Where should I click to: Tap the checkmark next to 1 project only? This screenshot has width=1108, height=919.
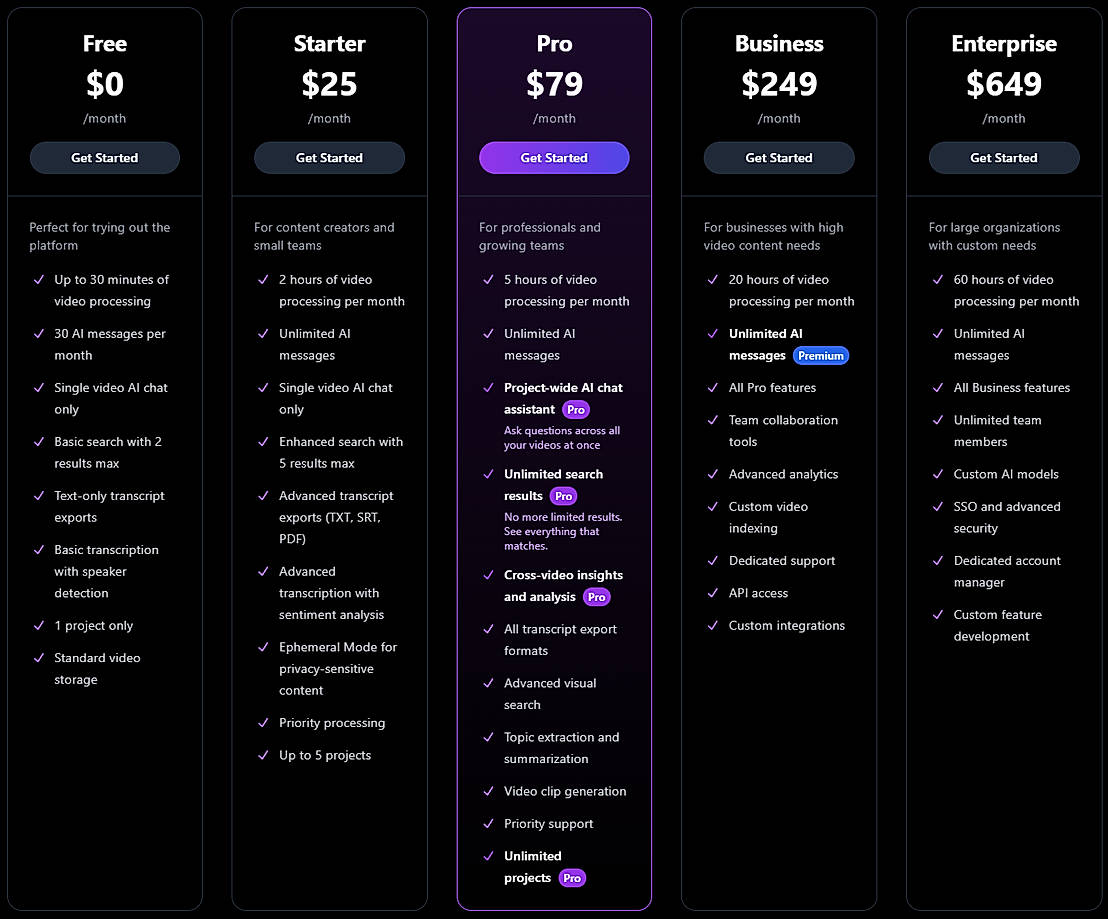(38, 626)
